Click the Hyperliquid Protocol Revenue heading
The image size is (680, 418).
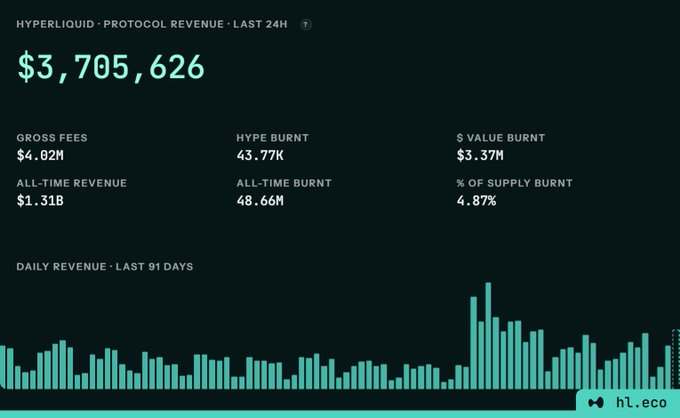click(152, 24)
